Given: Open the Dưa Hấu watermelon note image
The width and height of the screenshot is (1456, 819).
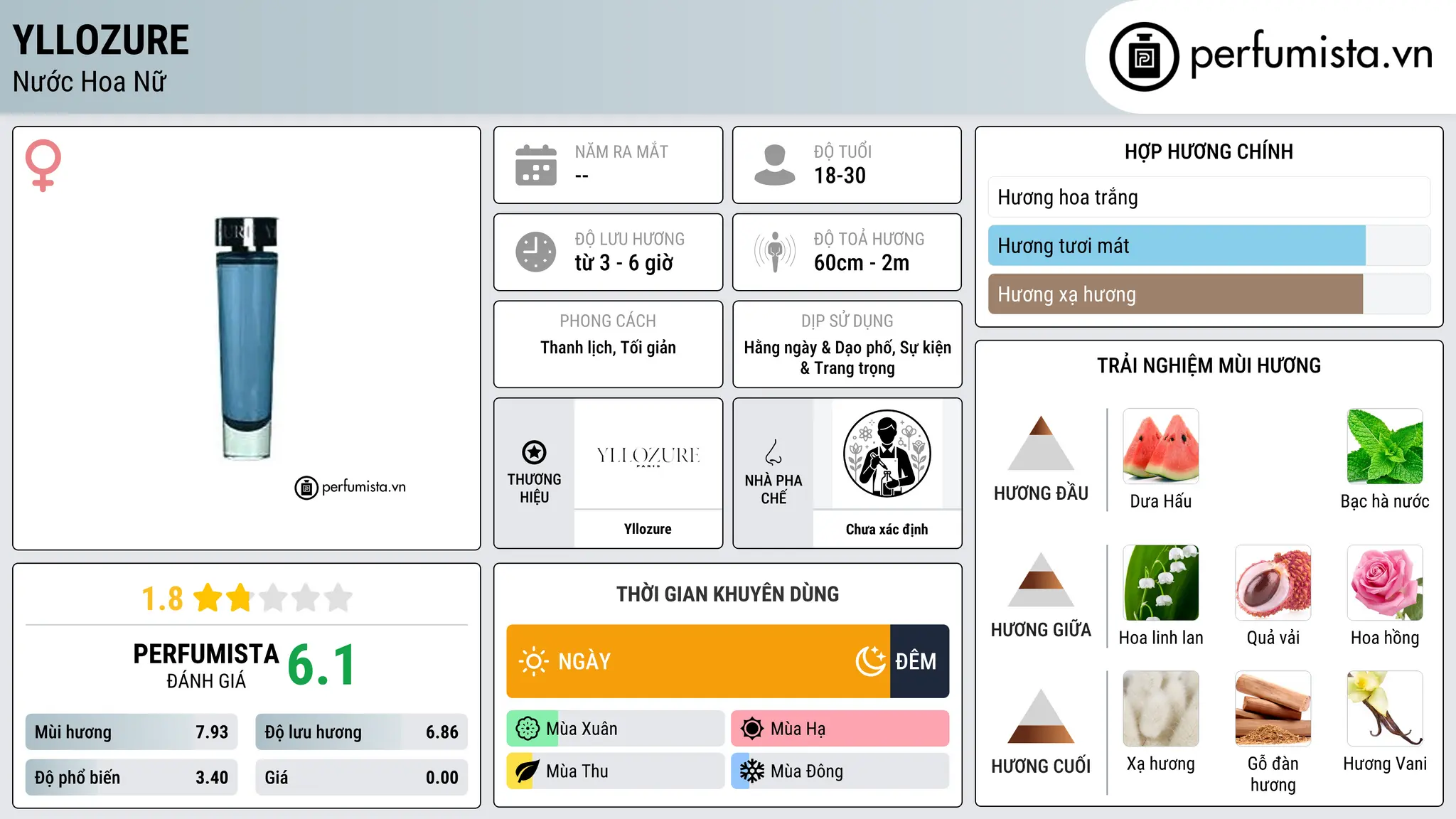Looking at the screenshot, I should click(1161, 446).
